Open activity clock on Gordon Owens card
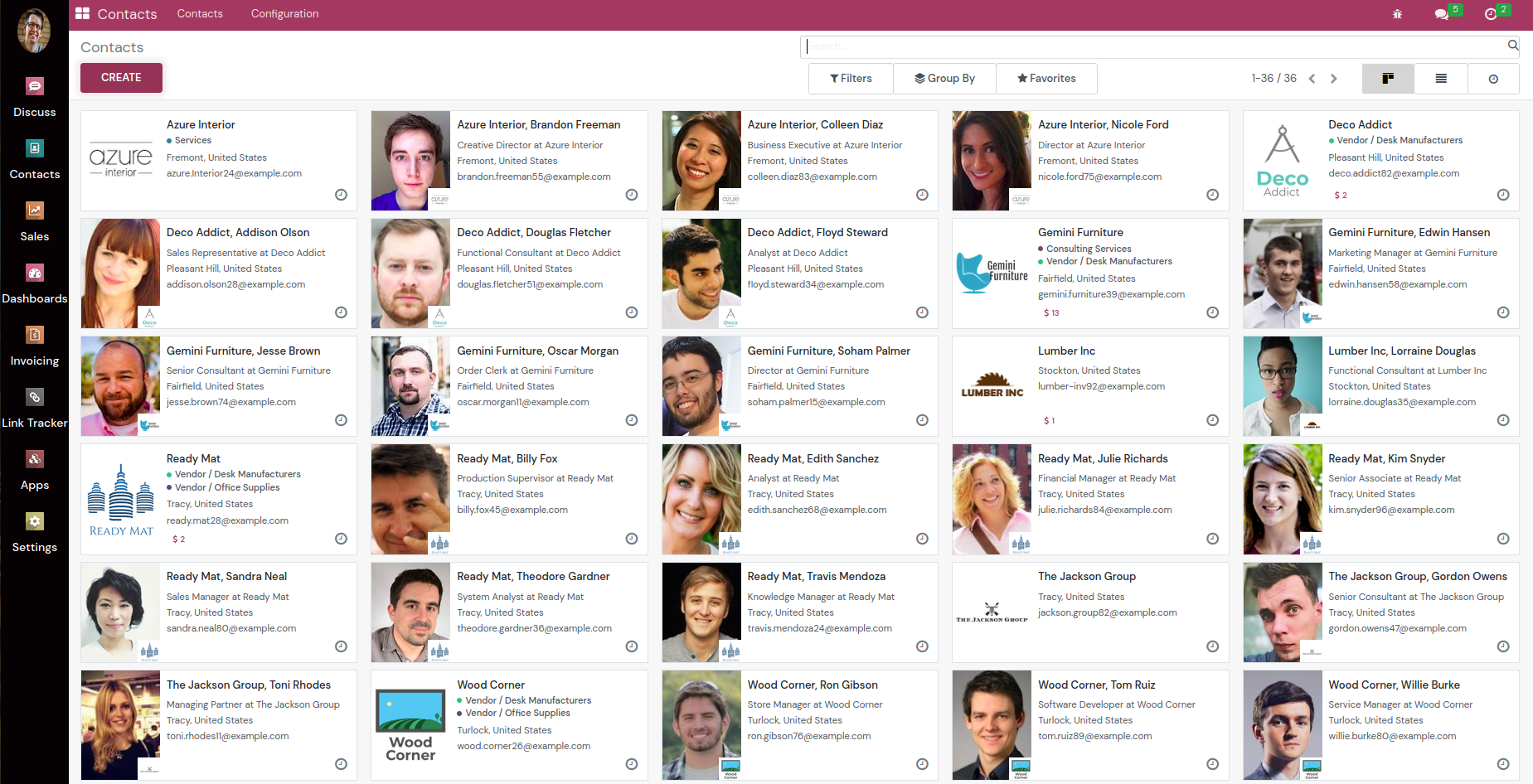Image resolution: width=1533 pixels, height=784 pixels. click(x=1503, y=646)
